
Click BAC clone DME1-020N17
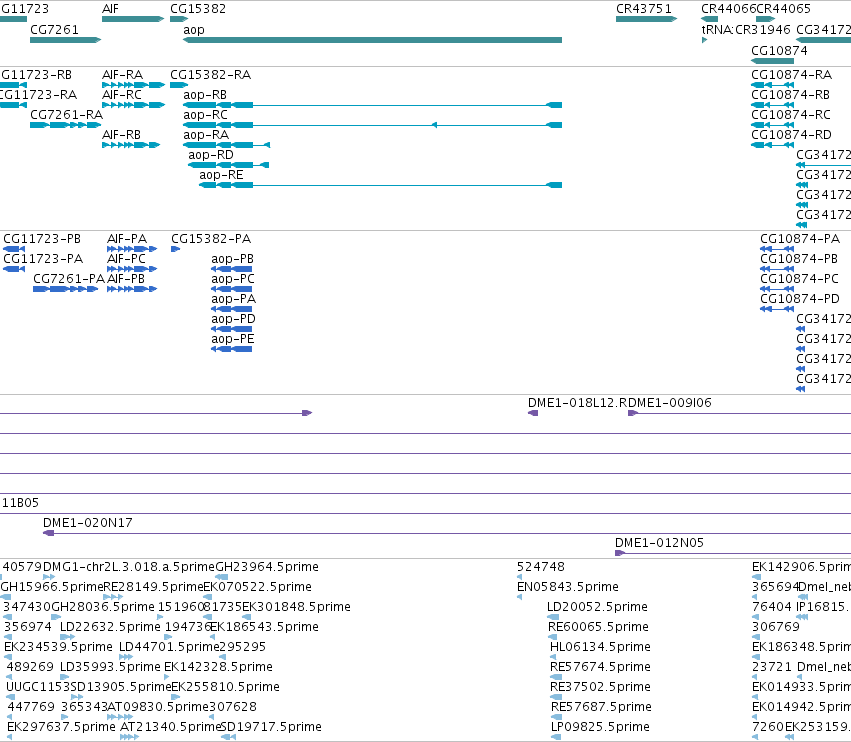tap(447, 533)
